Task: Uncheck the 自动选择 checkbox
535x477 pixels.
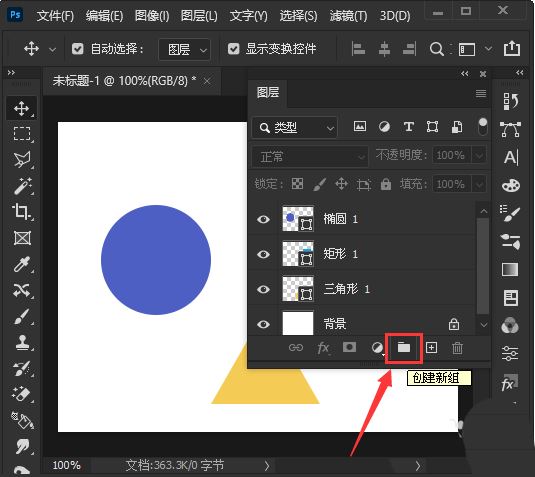Action: pyautogui.click(x=77, y=49)
